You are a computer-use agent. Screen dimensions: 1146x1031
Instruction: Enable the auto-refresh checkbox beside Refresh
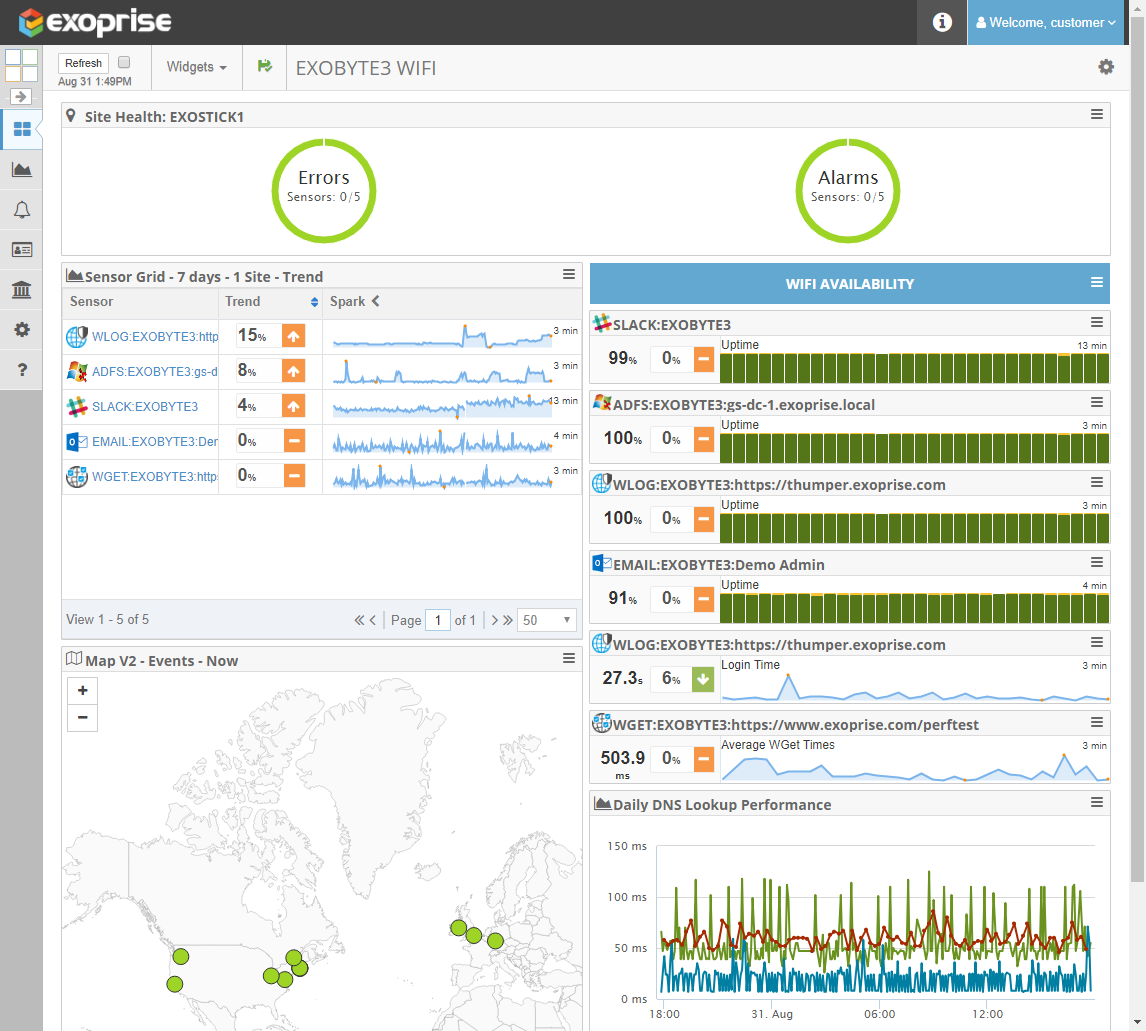(x=122, y=61)
